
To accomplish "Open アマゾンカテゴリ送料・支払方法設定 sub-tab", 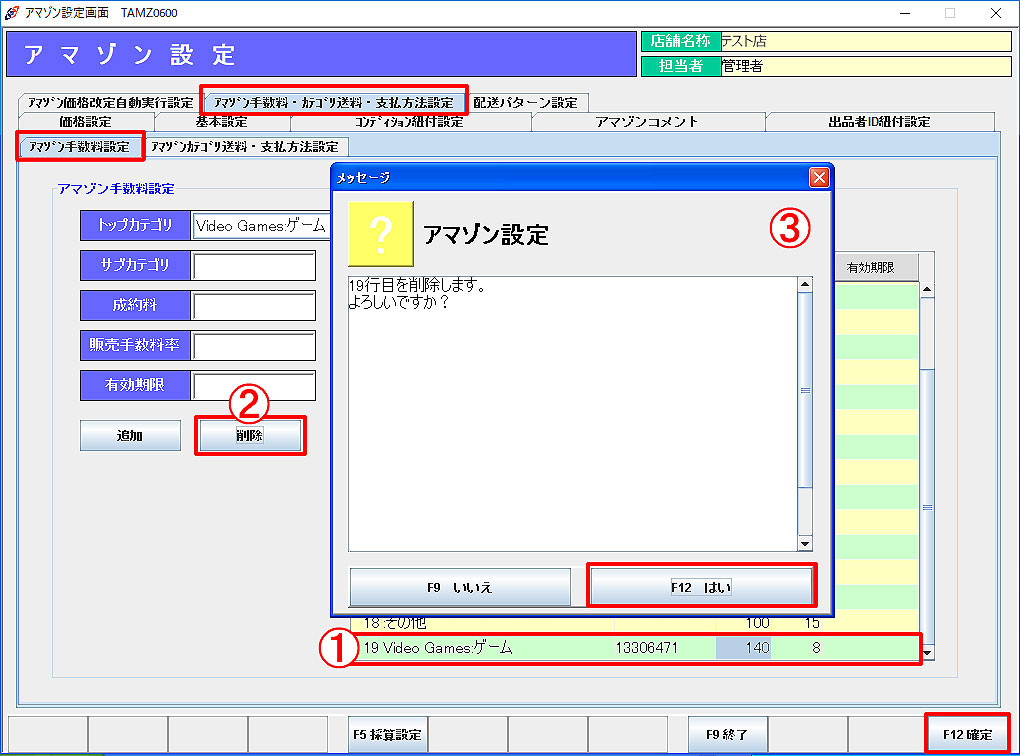I will coord(244,147).
